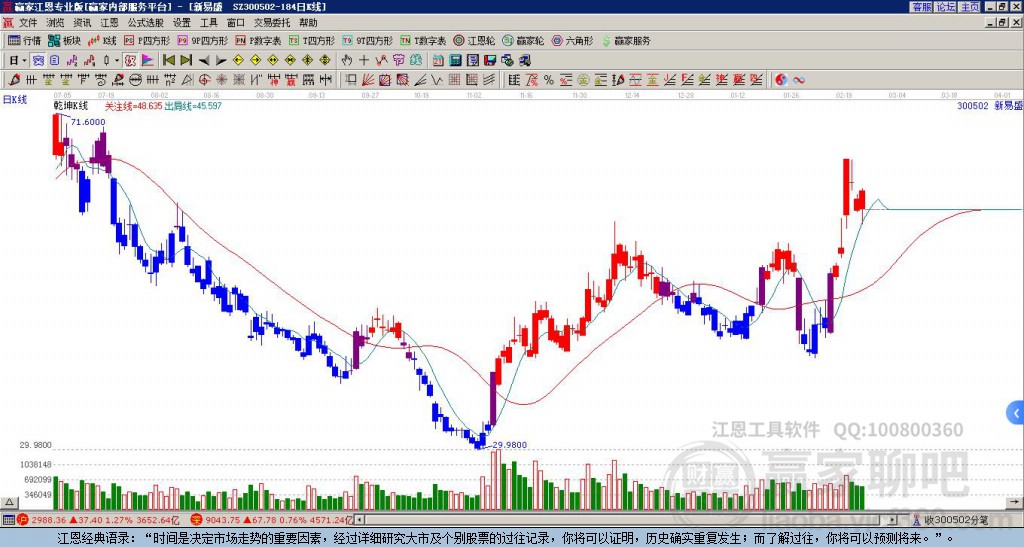Open the calculator icon

[x=455, y=61]
